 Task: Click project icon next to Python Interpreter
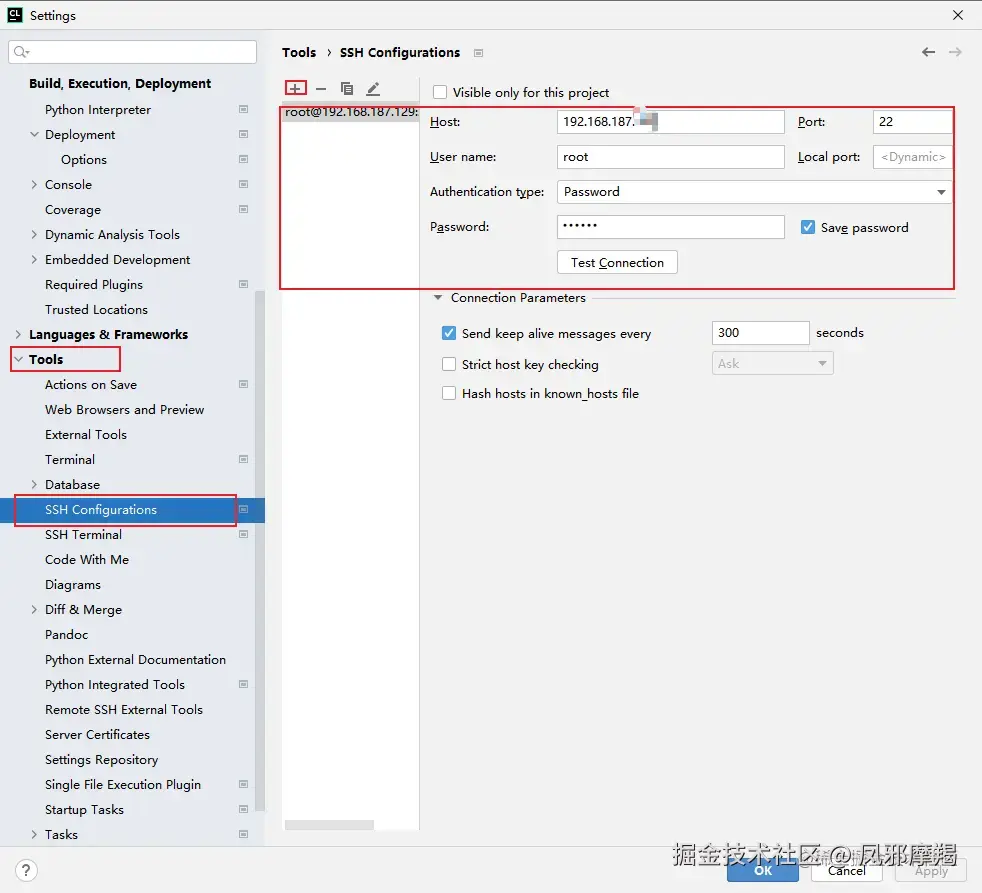pyautogui.click(x=244, y=109)
